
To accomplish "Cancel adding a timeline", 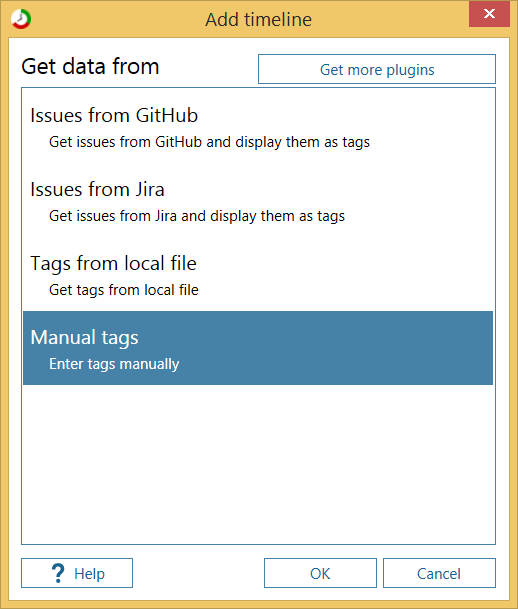I will (439, 573).
